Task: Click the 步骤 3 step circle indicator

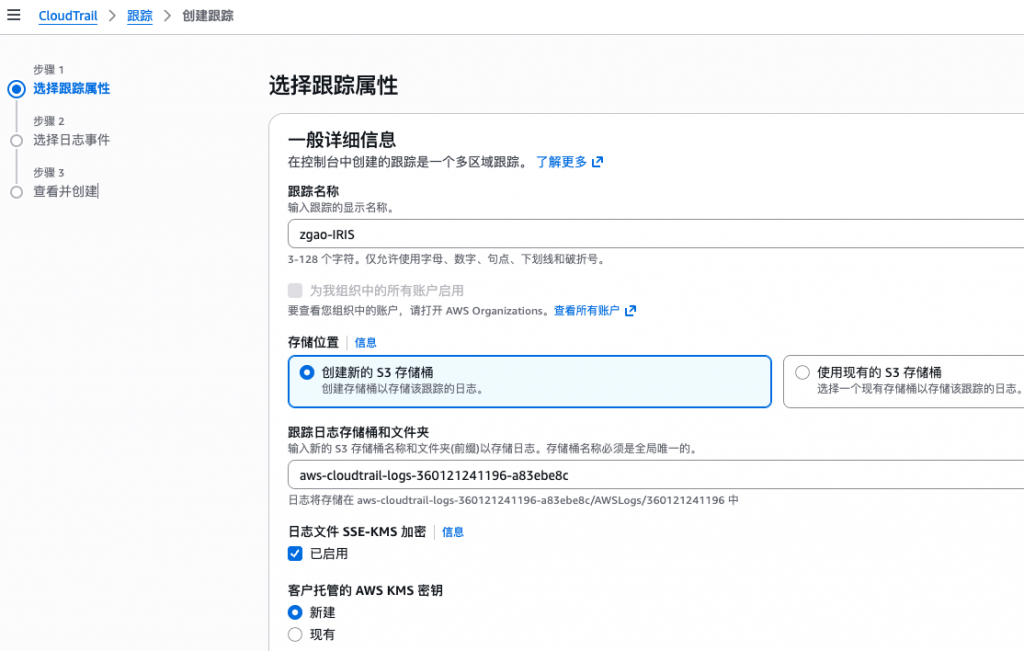Action: 16,192
